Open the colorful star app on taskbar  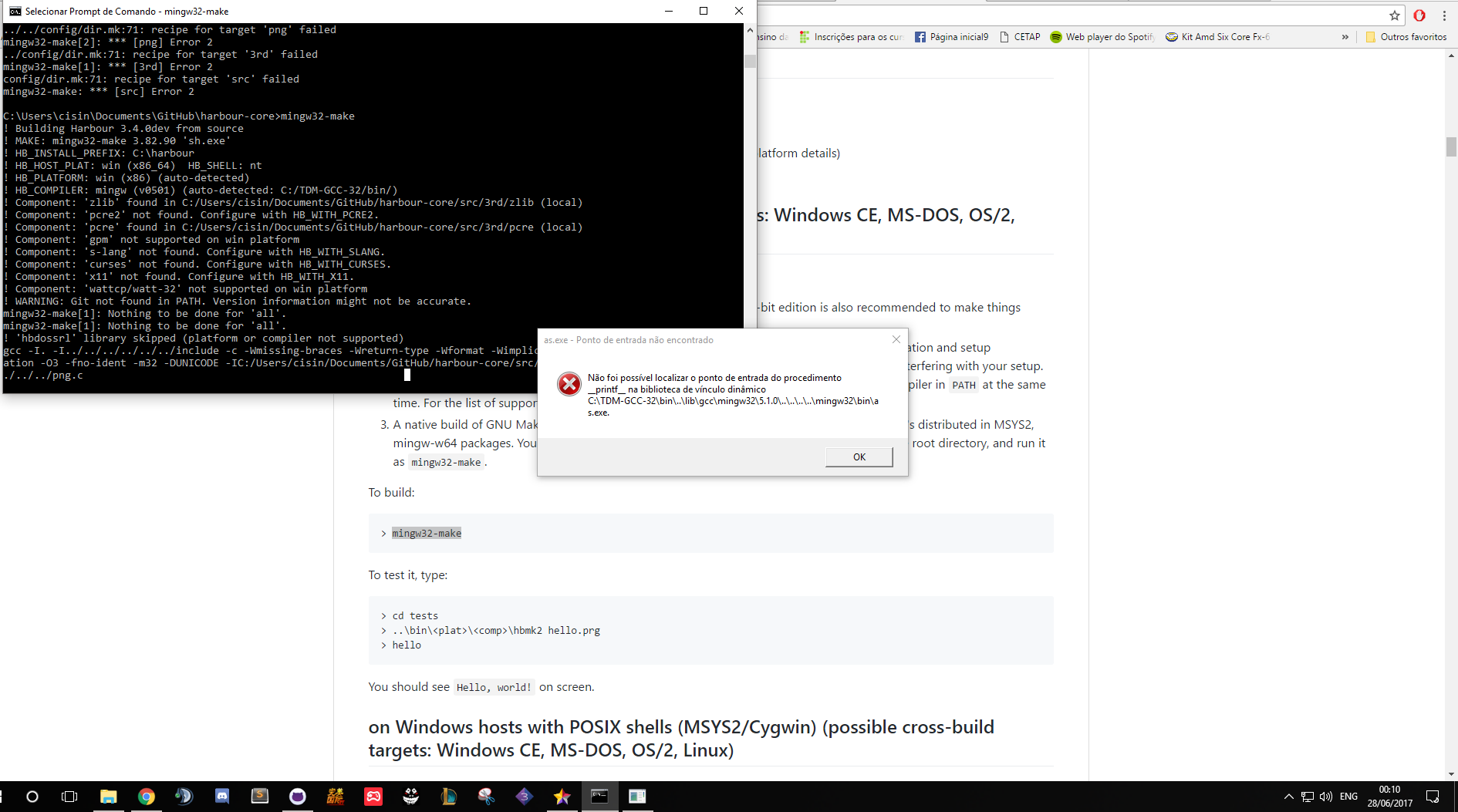pyautogui.click(x=562, y=797)
